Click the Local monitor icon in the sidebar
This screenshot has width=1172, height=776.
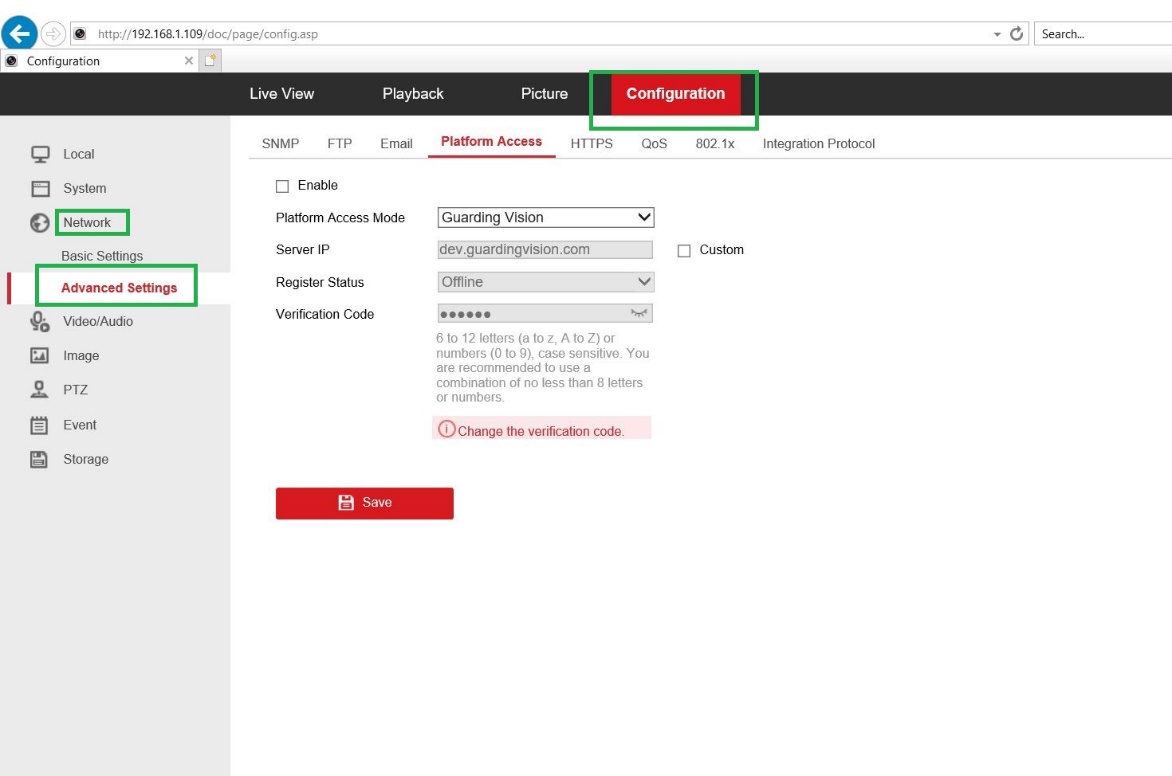(40, 154)
